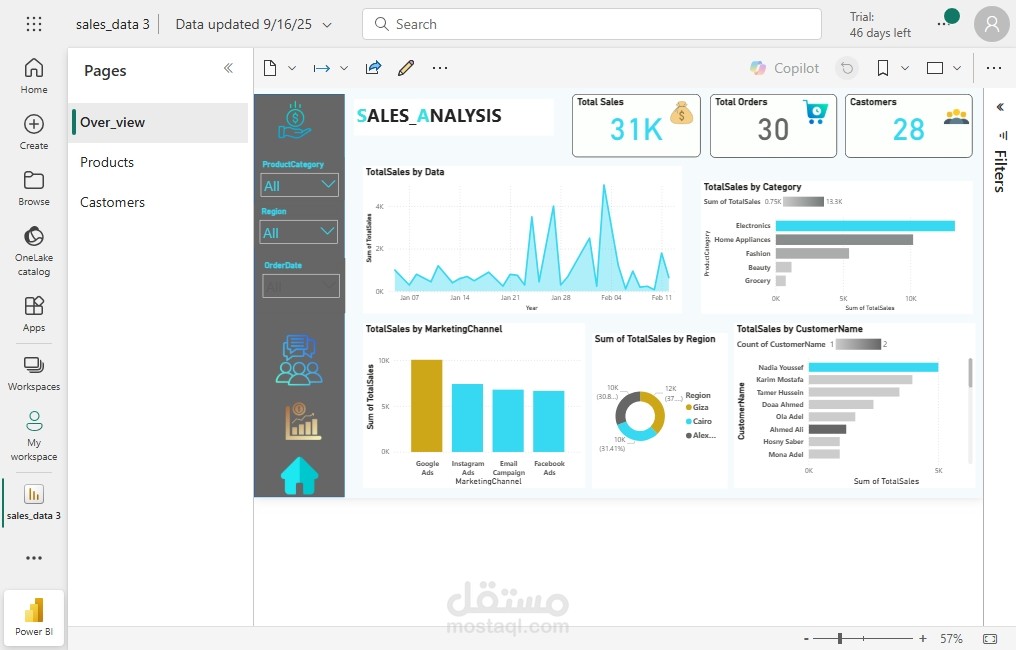Screen dimensions: 1016x650
Task: Click Zoom in plus button
Action: [923, 639]
